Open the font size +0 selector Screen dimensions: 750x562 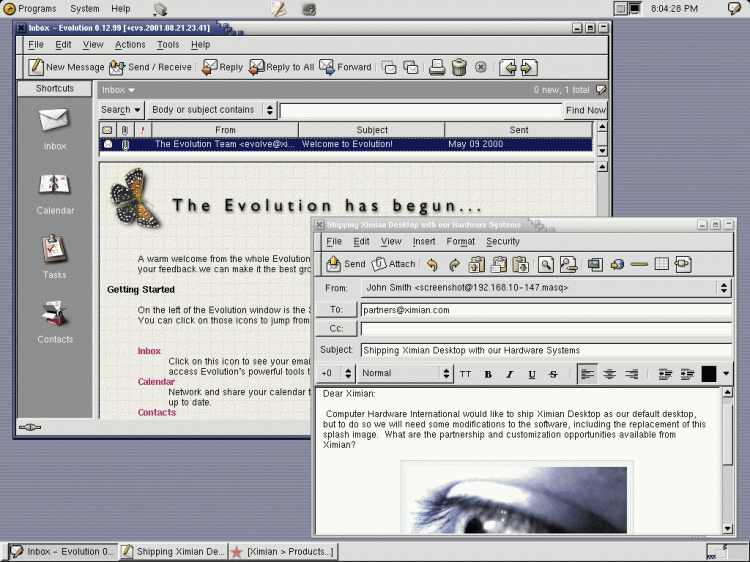(x=336, y=374)
